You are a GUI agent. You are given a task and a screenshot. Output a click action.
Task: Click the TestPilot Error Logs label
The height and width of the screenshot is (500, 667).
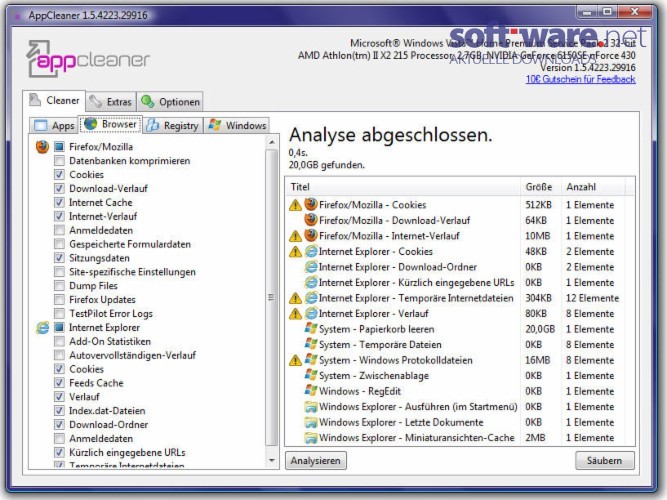coord(111,314)
